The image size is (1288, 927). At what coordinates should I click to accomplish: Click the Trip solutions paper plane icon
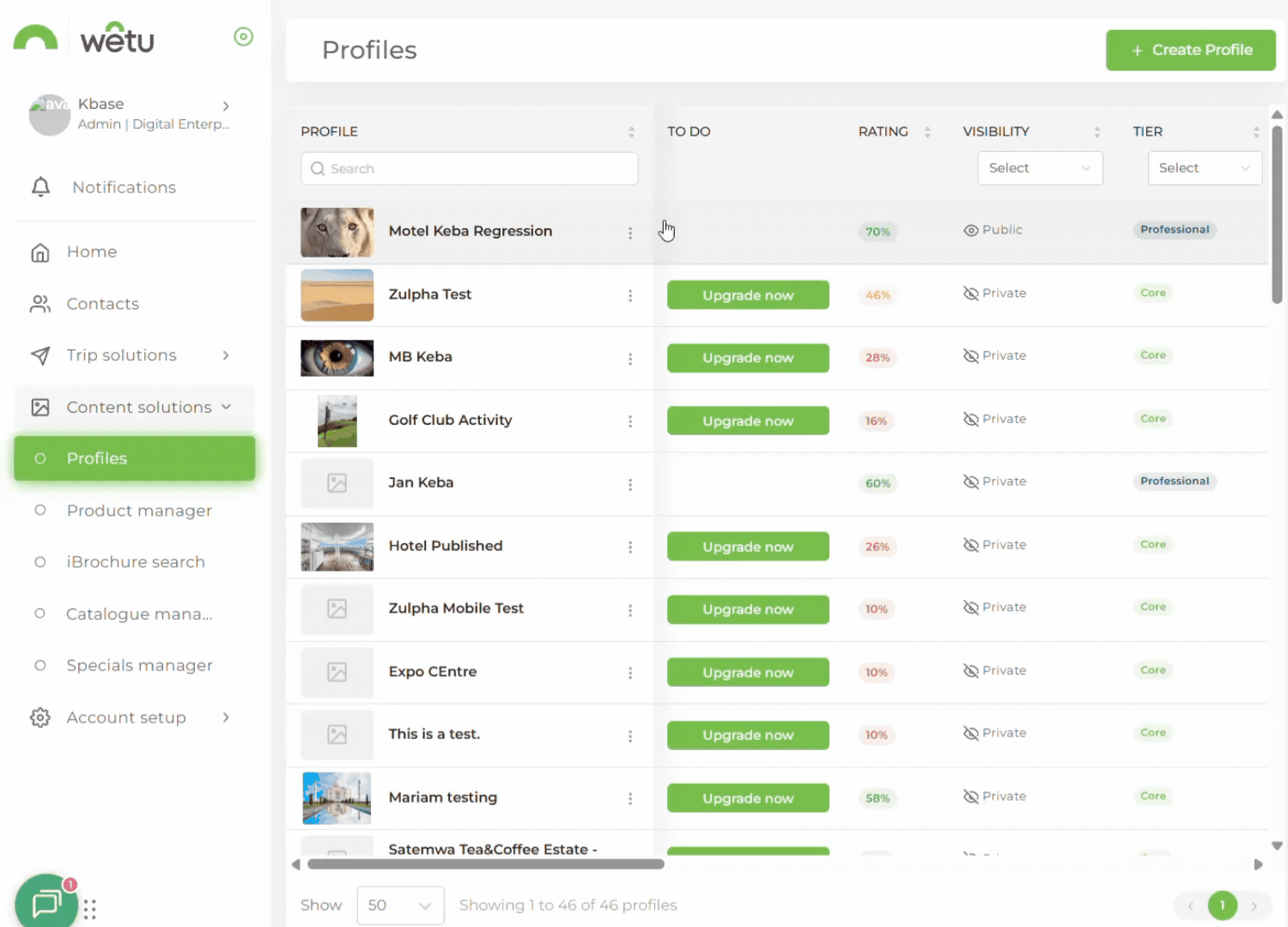coord(40,355)
